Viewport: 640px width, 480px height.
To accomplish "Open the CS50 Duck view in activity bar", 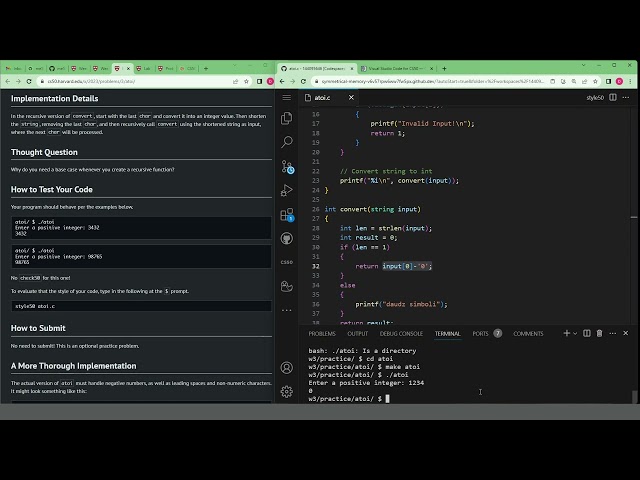I will pyautogui.click(x=287, y=286).
